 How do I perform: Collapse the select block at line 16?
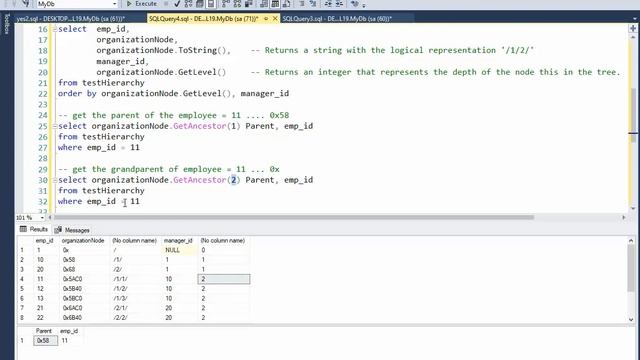pos(54,29)
